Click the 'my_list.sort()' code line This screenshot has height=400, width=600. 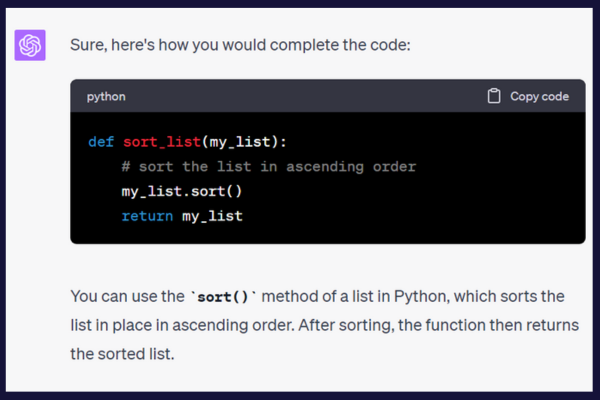click(x=182, y=191)
